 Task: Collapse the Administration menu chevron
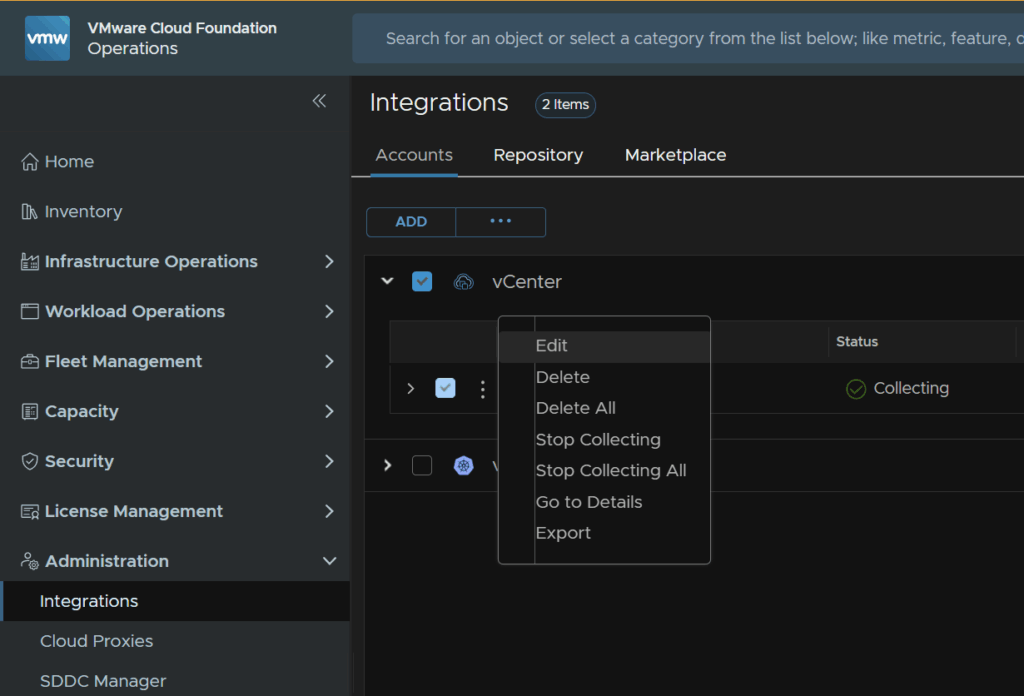(330, 561)
